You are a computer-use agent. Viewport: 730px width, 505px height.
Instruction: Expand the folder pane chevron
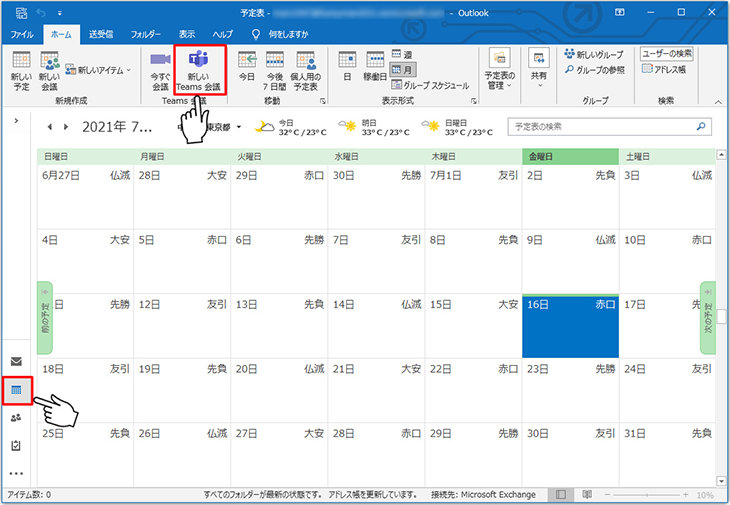(16, 121)
